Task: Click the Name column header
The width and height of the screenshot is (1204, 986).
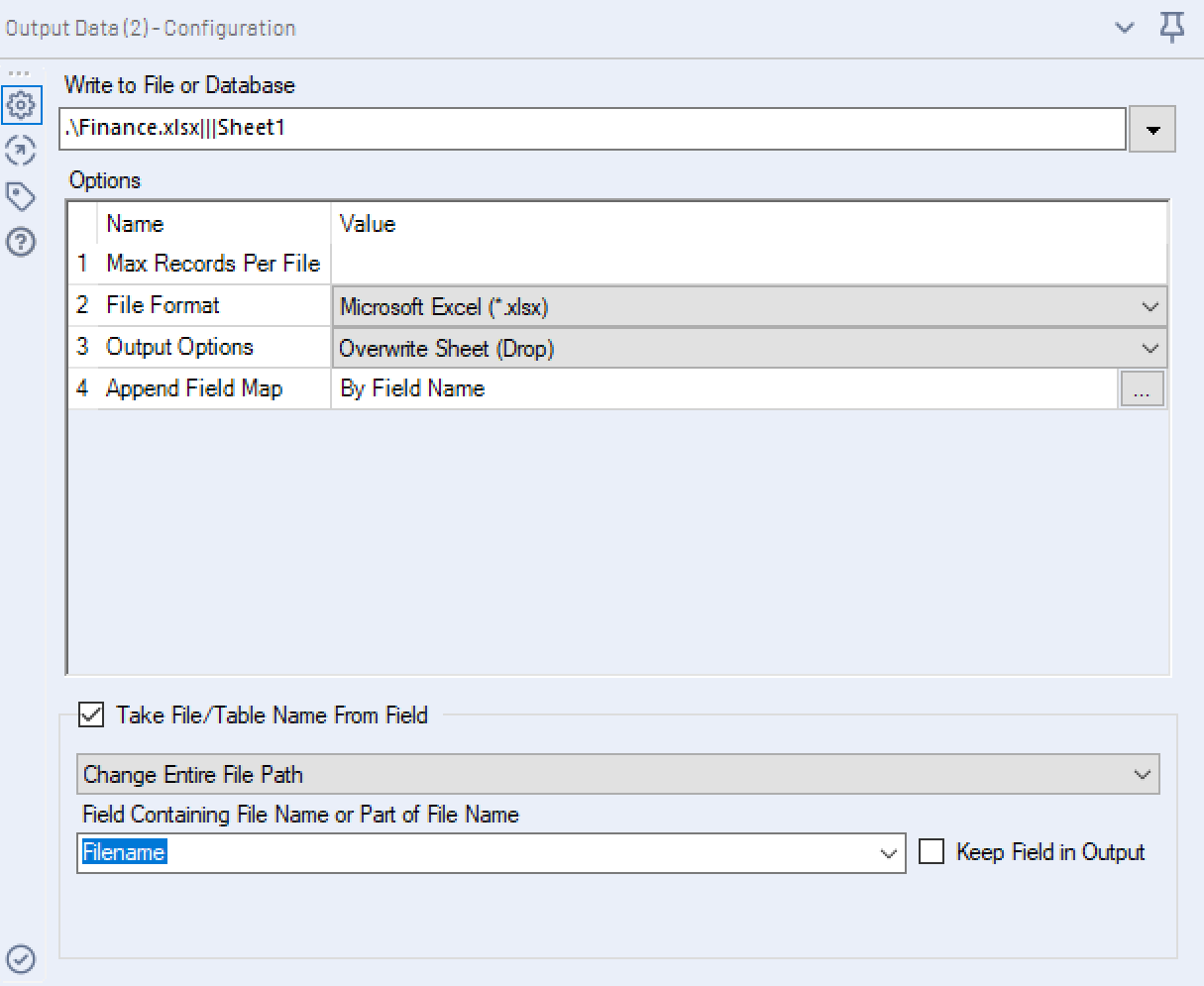Action: pyautogui.click(x=135, y=224)
